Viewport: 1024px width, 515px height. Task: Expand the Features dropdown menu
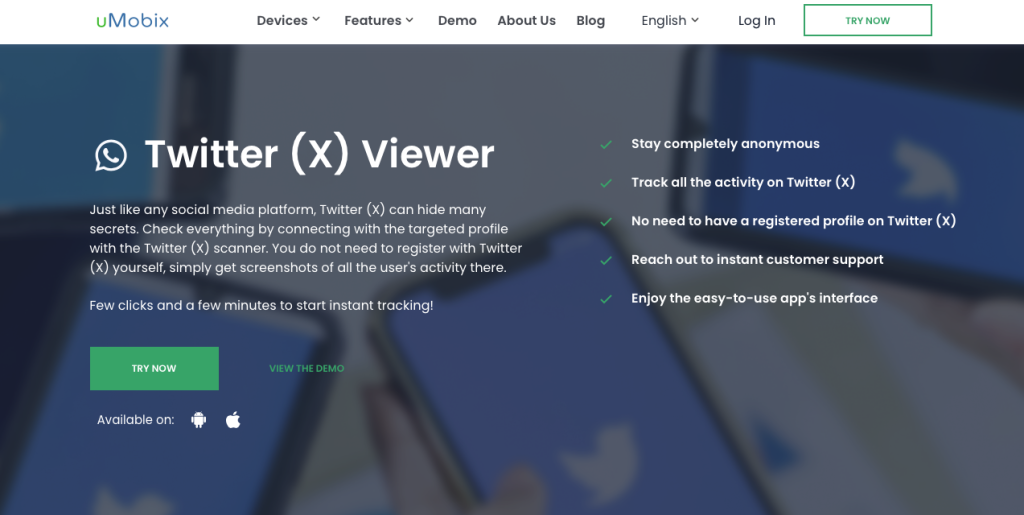tap(379, 20)
